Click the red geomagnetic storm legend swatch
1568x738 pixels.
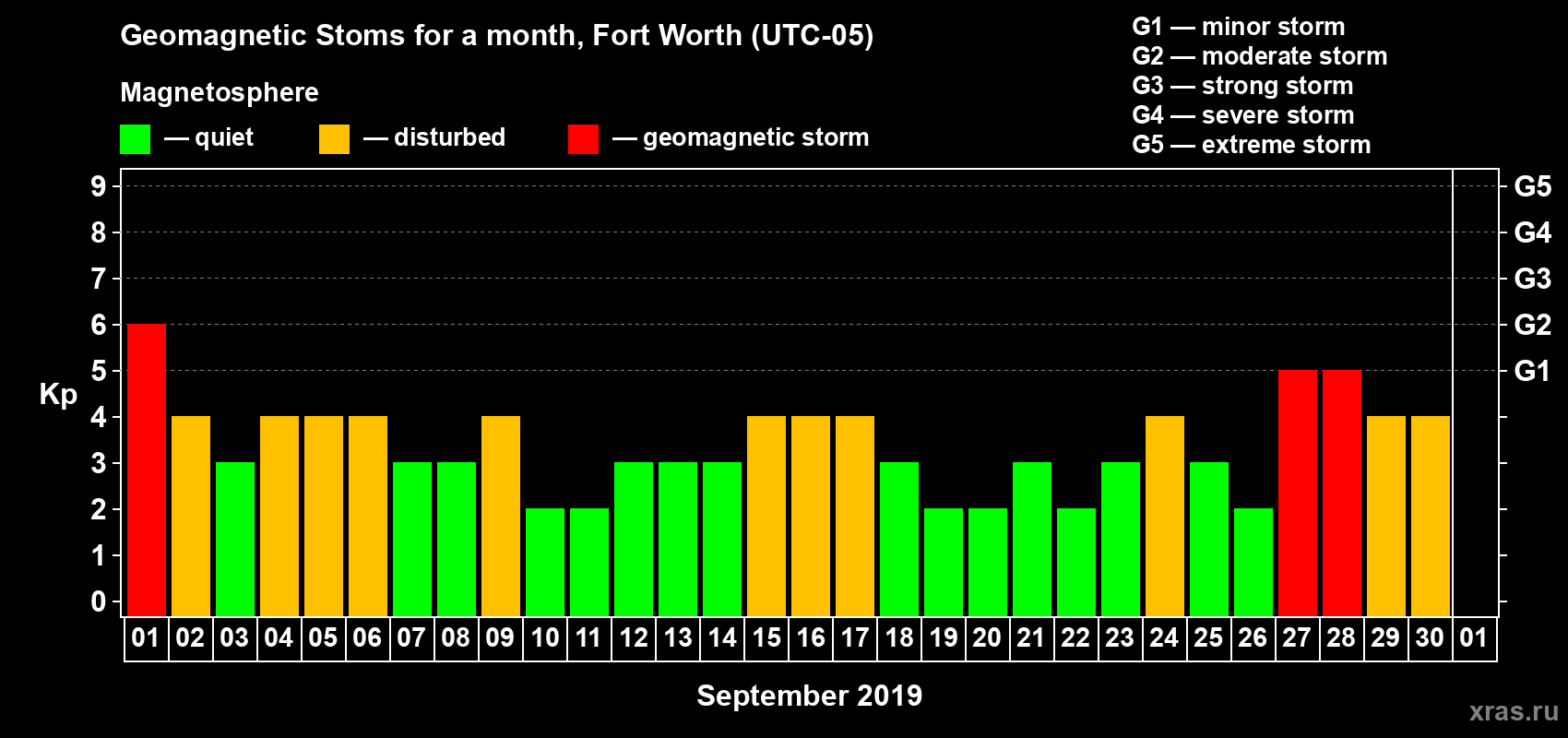click(x=583, y=139)
